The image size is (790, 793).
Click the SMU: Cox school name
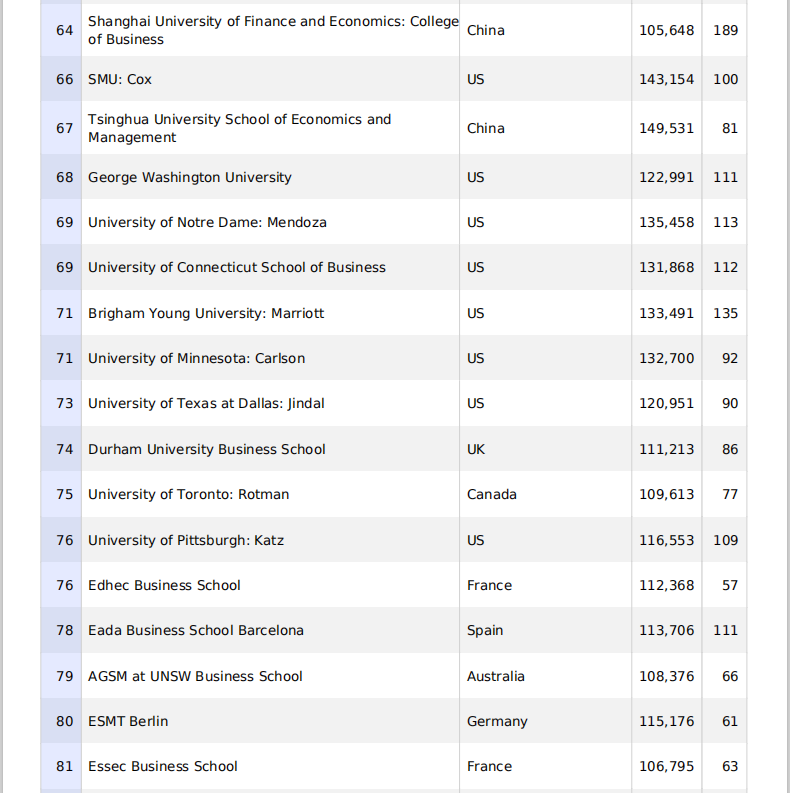[x=120, y=79]
